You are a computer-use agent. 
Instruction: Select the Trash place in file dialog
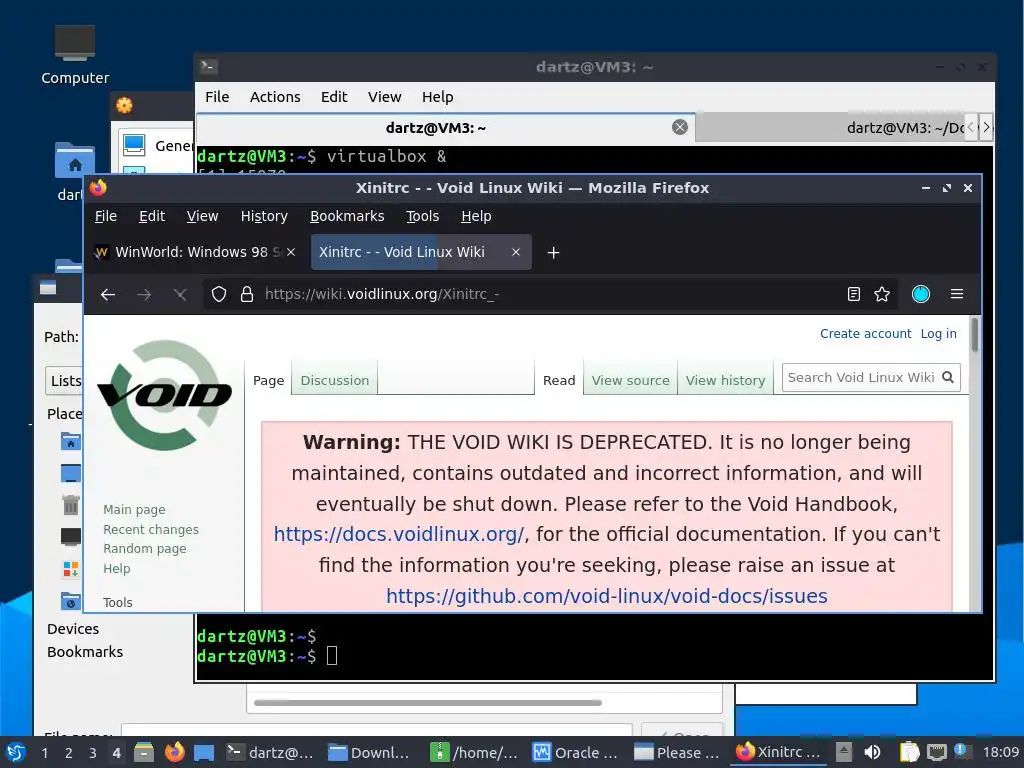(71, 504)
